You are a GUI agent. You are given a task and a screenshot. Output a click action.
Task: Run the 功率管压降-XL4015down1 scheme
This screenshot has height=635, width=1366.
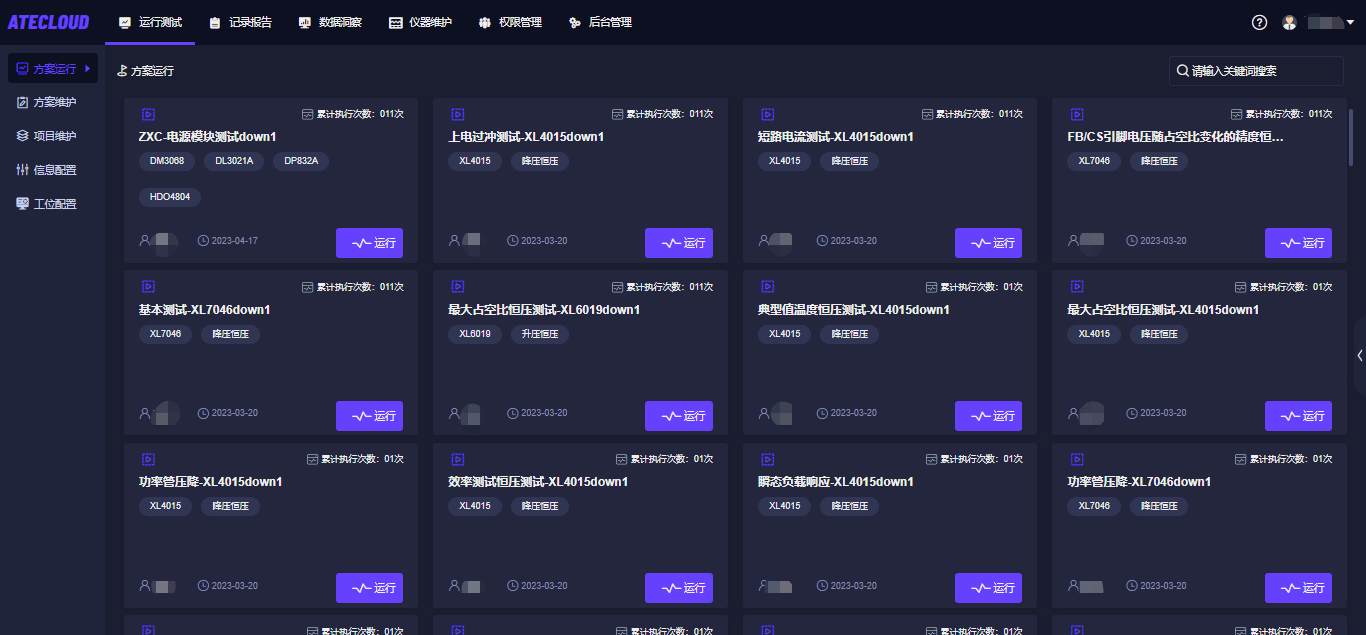(x=369, y=588)
